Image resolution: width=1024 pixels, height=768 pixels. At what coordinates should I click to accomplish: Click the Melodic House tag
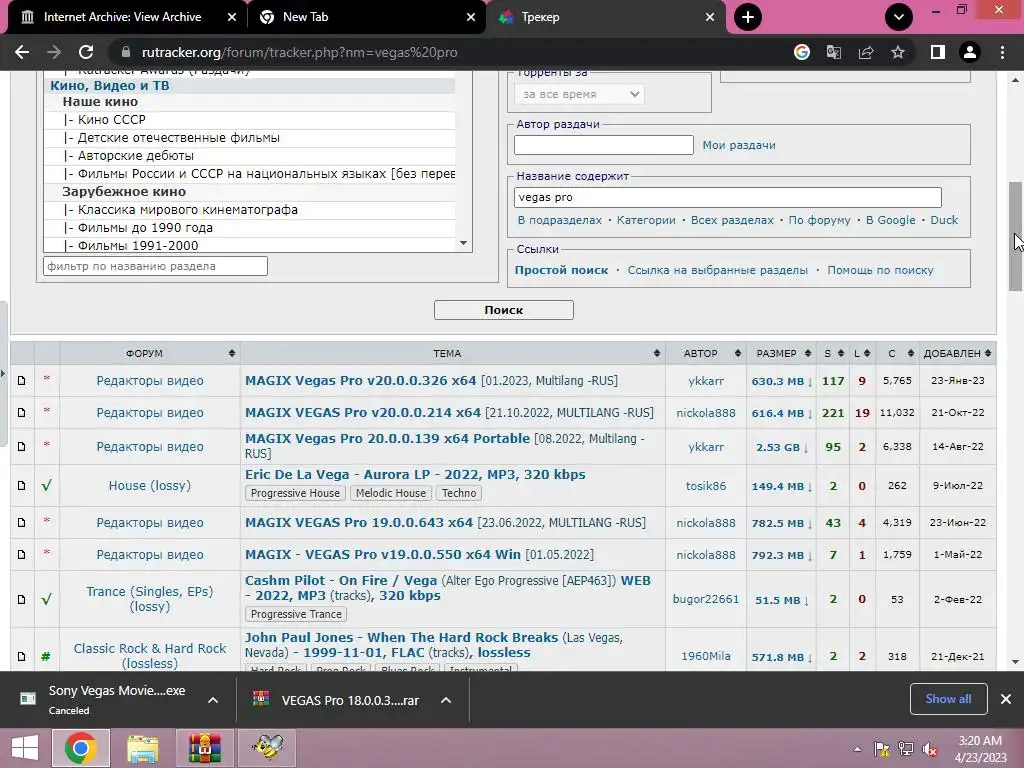391,493
